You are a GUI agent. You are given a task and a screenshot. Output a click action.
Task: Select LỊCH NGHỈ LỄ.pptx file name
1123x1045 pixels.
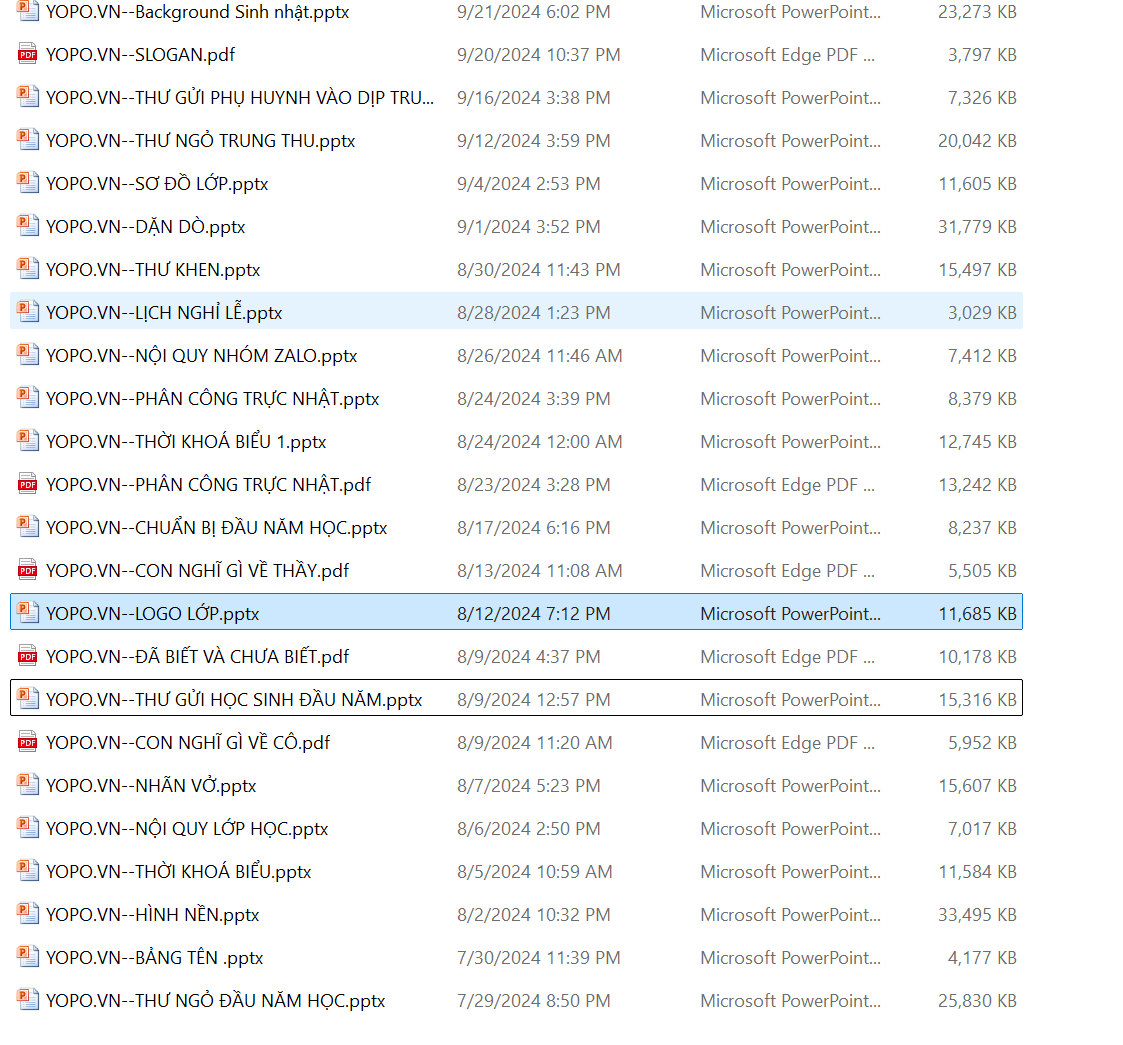164,313
